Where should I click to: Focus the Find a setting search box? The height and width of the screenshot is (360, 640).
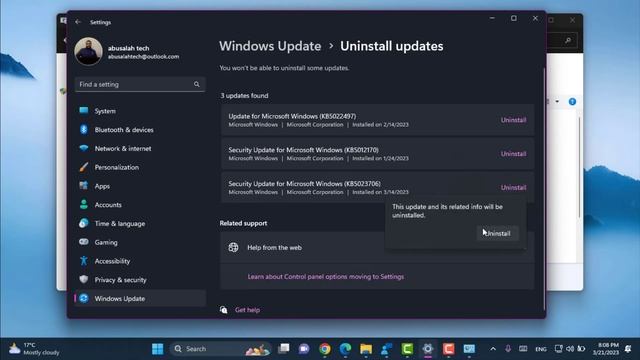140,84
